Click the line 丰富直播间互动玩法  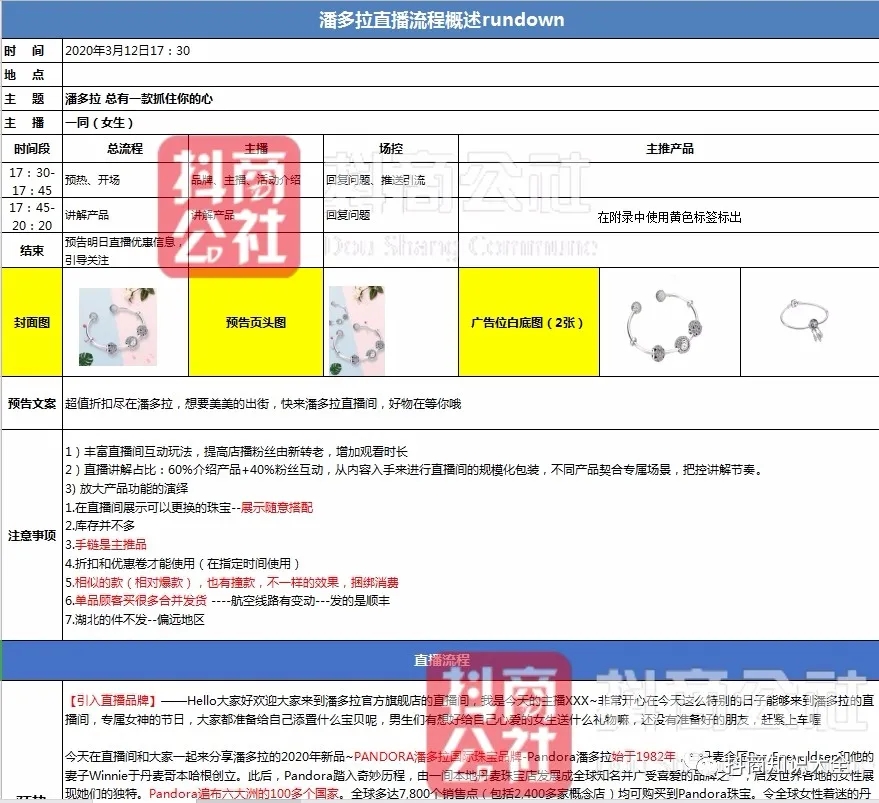[x=236, y=451]
